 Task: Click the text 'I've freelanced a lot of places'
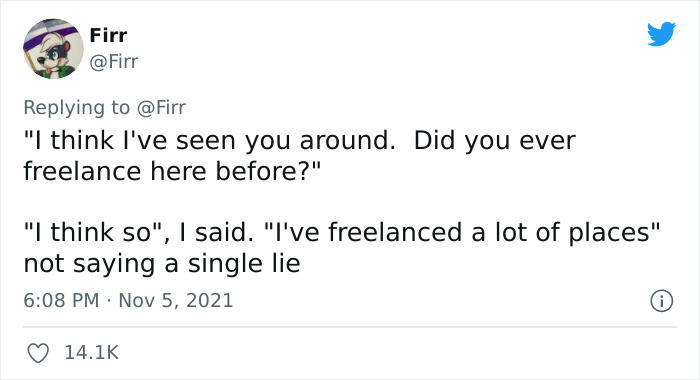tap(462, 233)
